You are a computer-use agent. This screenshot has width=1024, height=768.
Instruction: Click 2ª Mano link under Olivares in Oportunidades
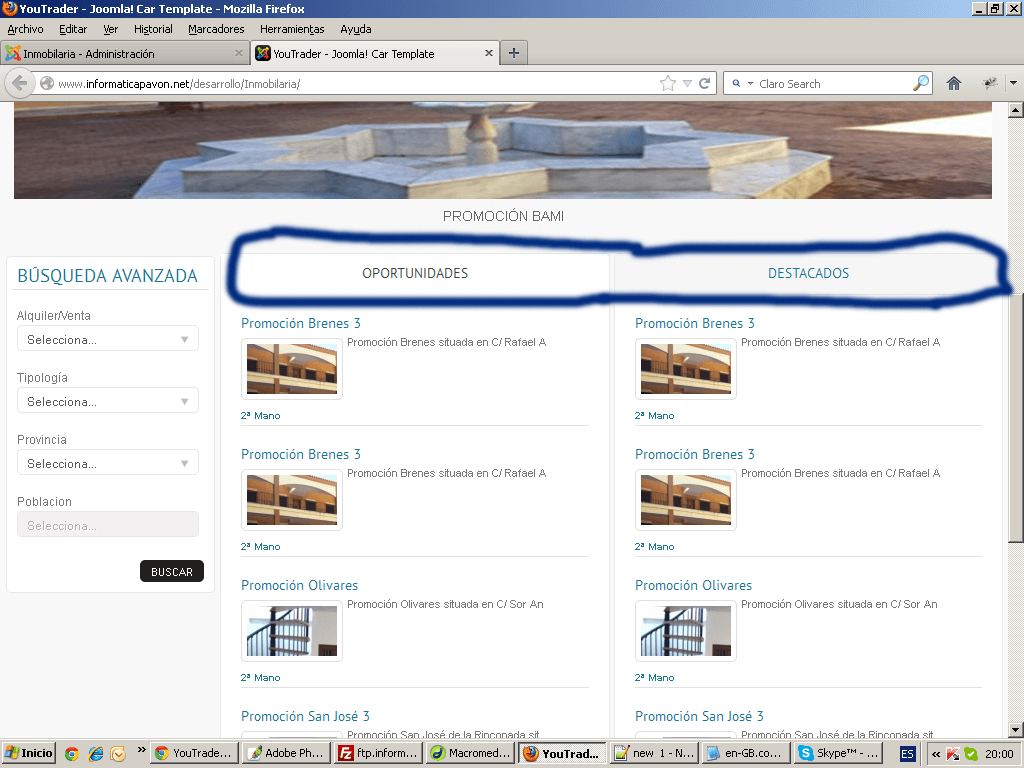[x=261, y=677]
